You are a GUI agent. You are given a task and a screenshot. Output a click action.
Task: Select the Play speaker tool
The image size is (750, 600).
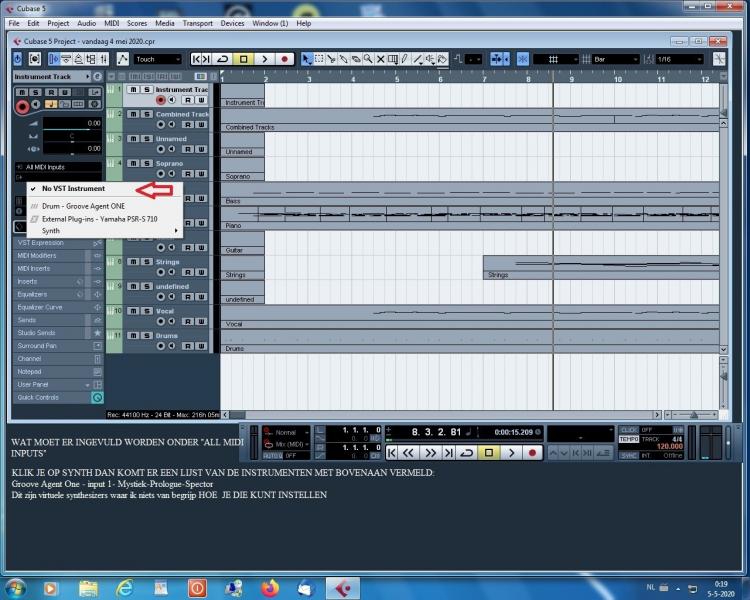(x=430, y=59)
